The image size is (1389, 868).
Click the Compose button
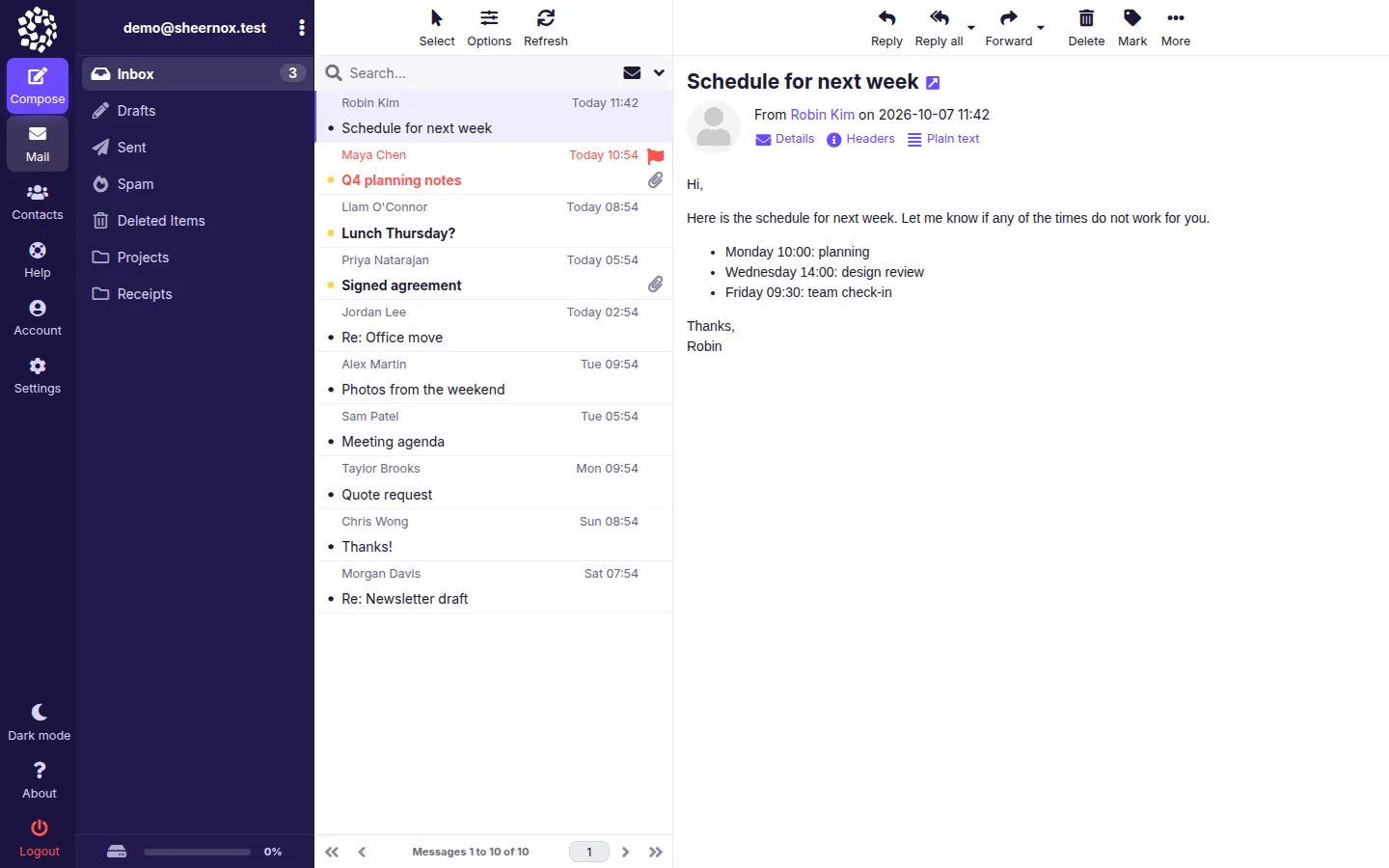[38, 86]
